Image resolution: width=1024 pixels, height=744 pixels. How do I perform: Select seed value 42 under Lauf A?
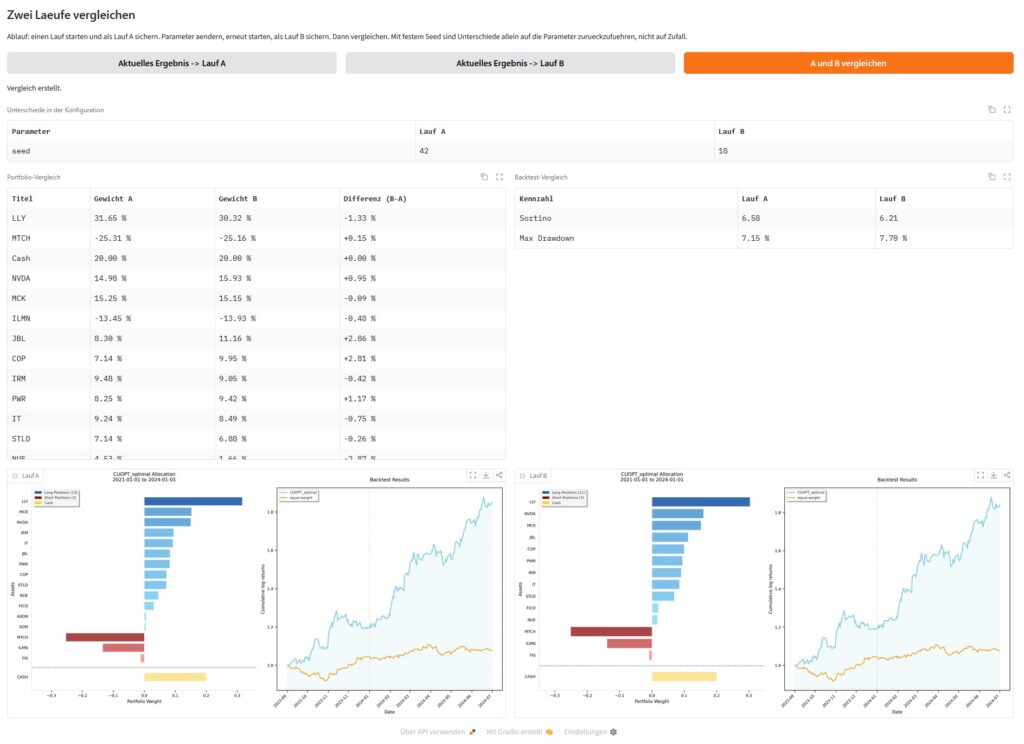tap(564, 151)
